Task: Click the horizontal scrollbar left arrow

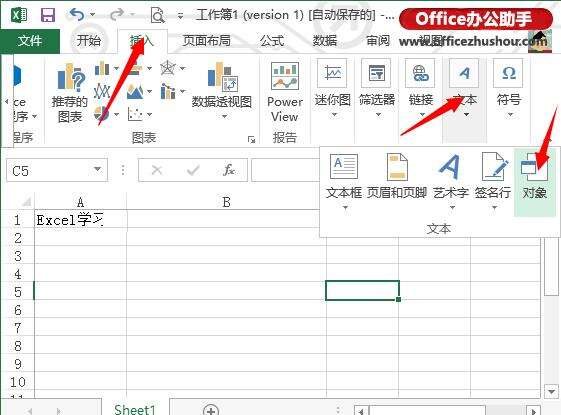Action: pyautogui.click(x=361, y=411)
